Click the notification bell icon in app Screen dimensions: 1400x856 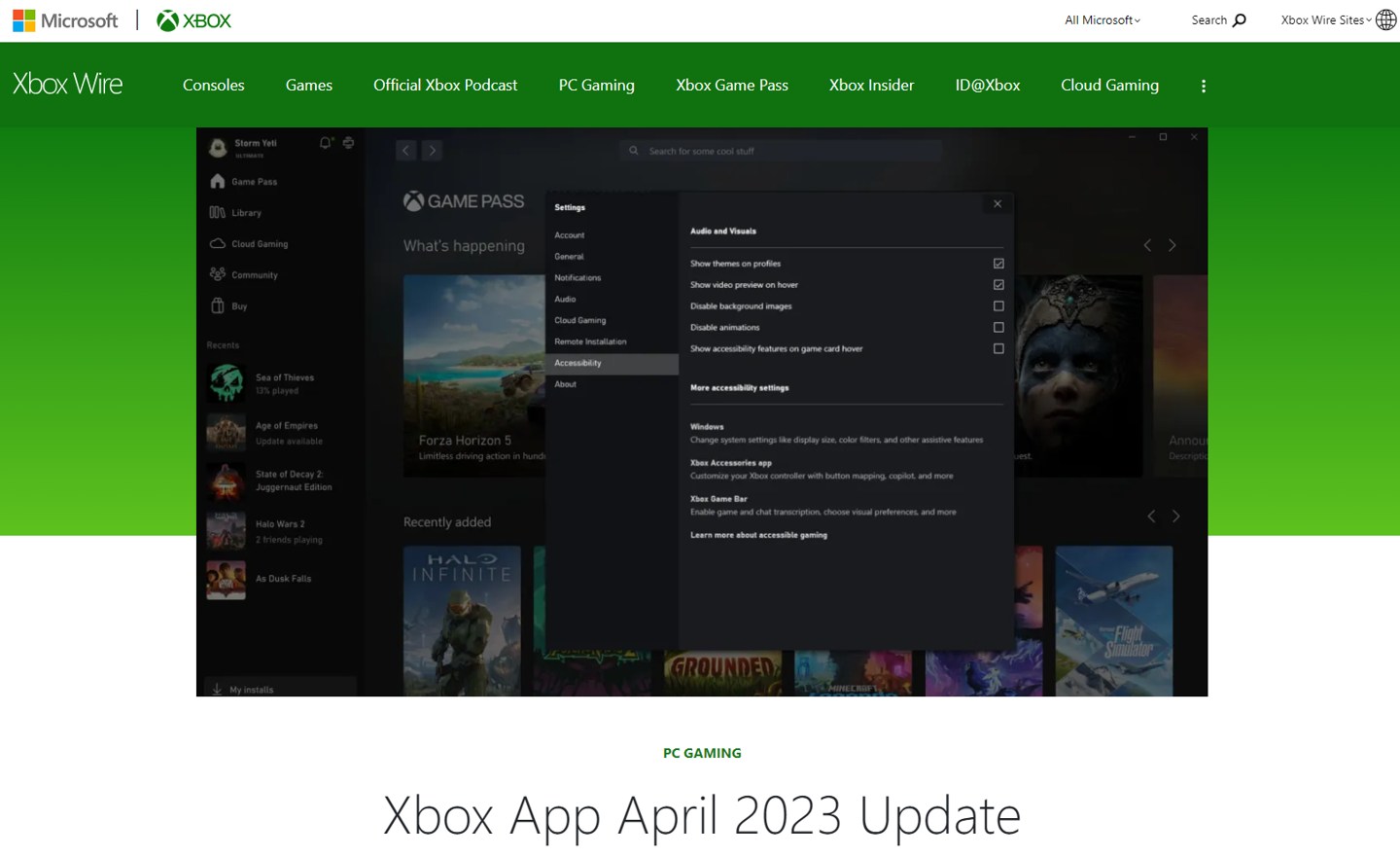tap(326, 143)
